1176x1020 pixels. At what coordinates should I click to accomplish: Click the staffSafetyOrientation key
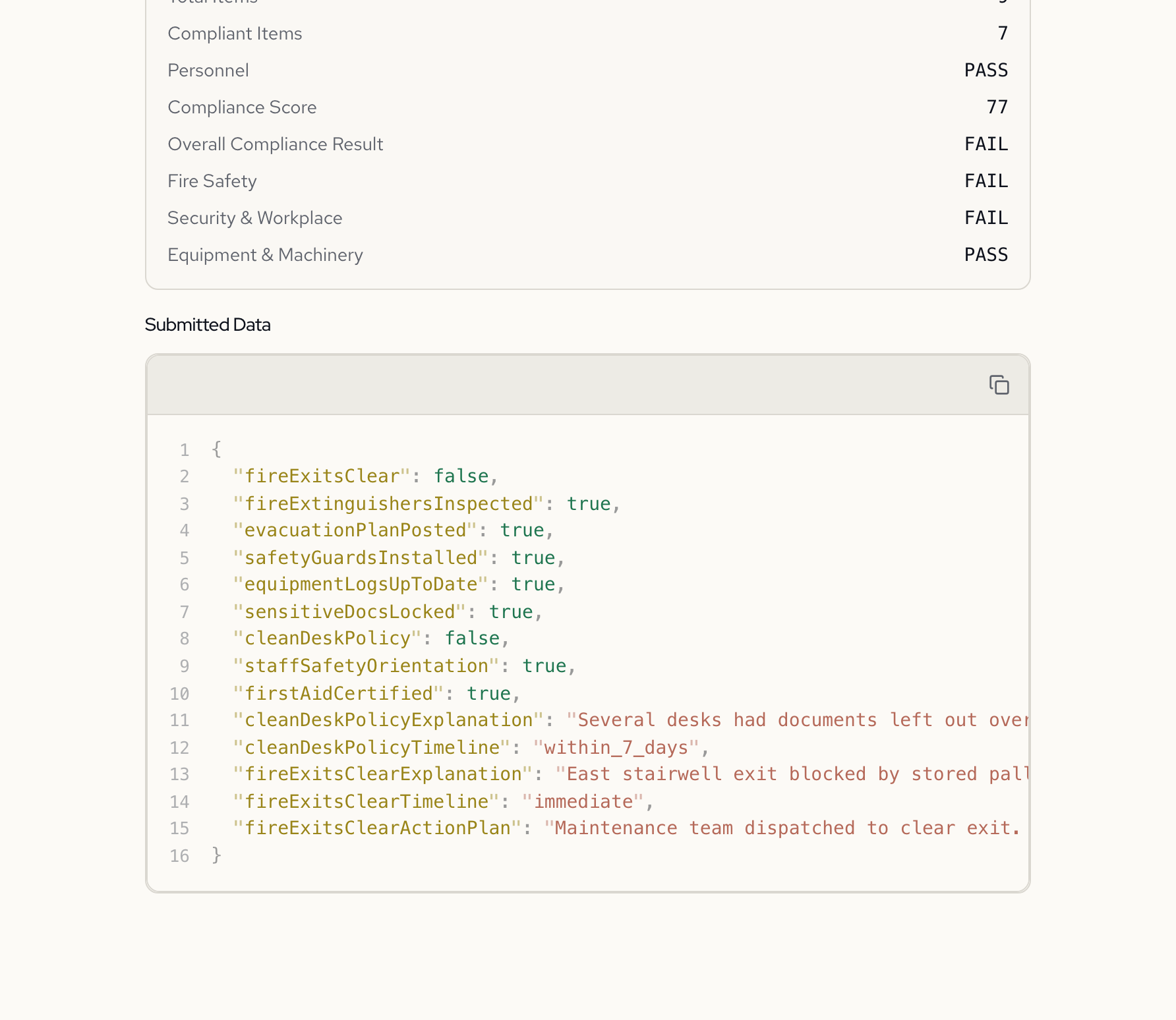(367, 666)
